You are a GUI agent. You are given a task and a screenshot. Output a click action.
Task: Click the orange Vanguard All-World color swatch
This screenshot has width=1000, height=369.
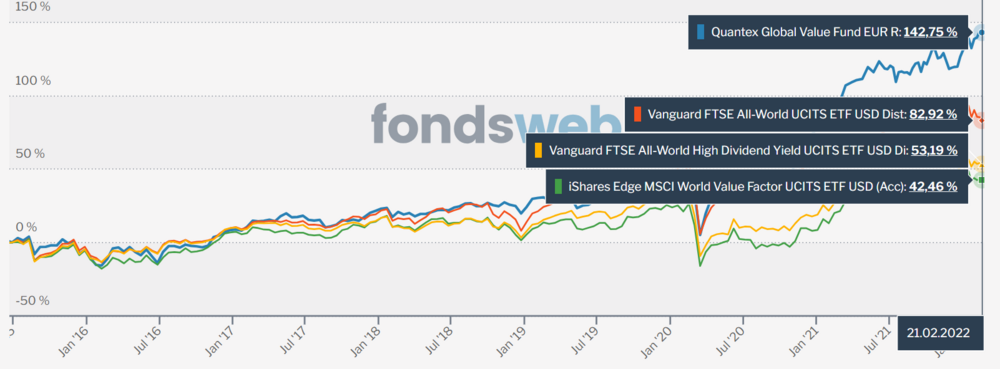(636, 114)
